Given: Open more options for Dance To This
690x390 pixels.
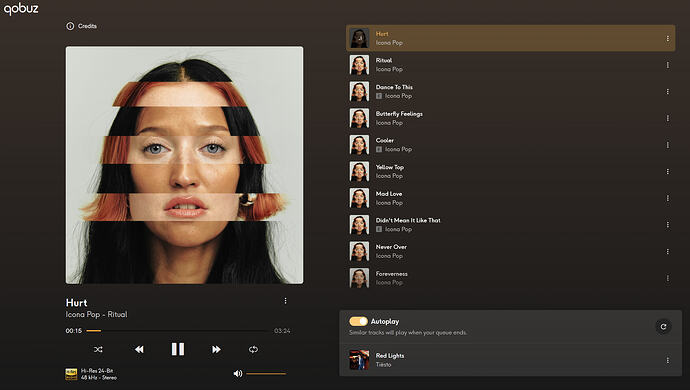Looking at the screenshot, I should click(x=668, y=92).
